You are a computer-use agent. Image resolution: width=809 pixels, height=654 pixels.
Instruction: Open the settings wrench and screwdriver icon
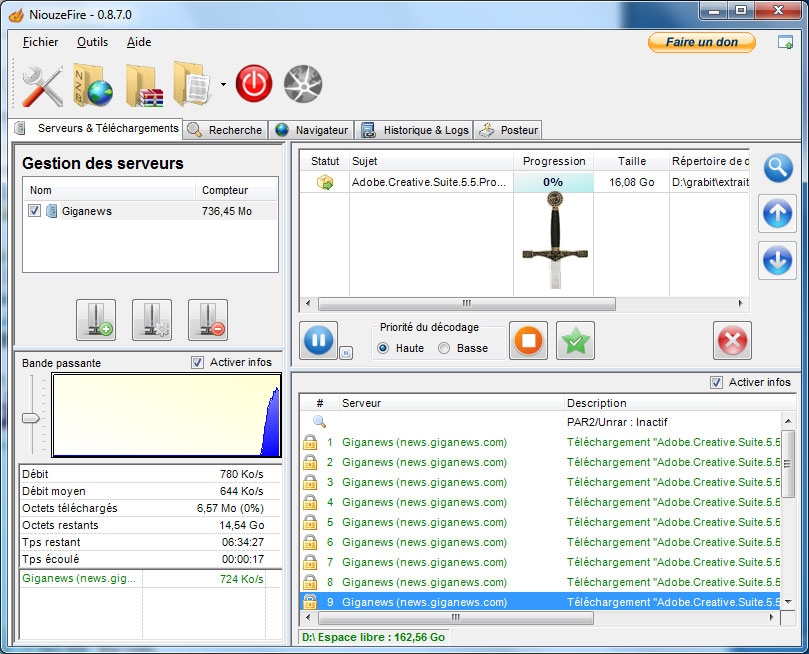pos(42,86)
